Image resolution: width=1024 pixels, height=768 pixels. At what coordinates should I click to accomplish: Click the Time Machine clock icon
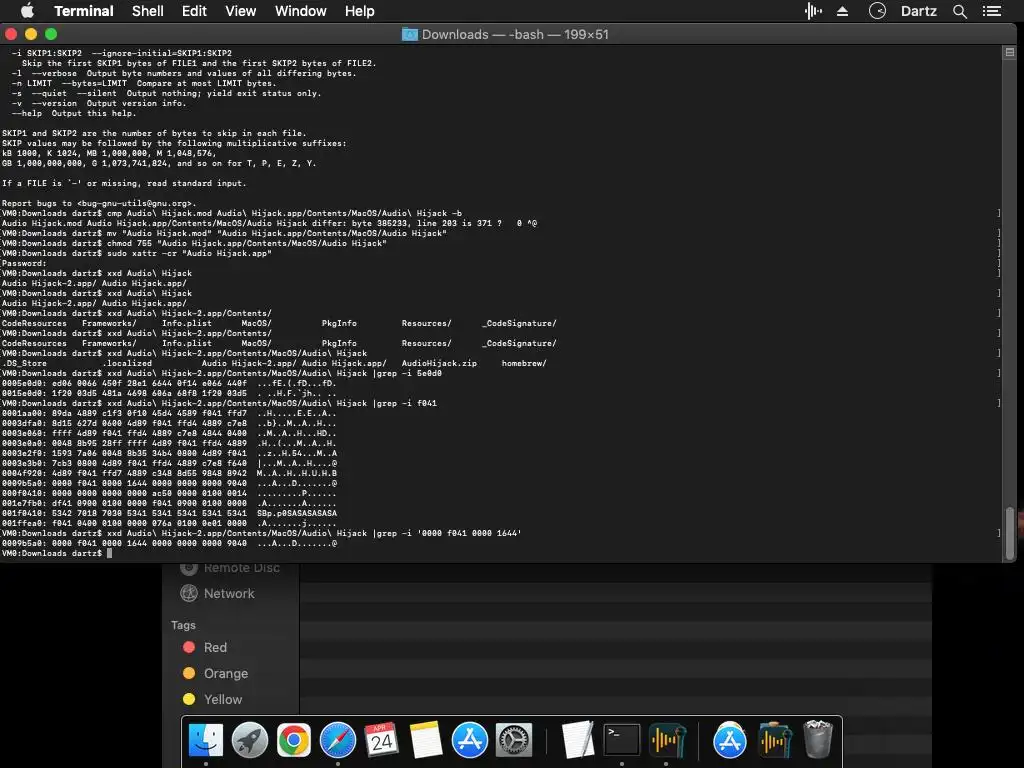877,11
